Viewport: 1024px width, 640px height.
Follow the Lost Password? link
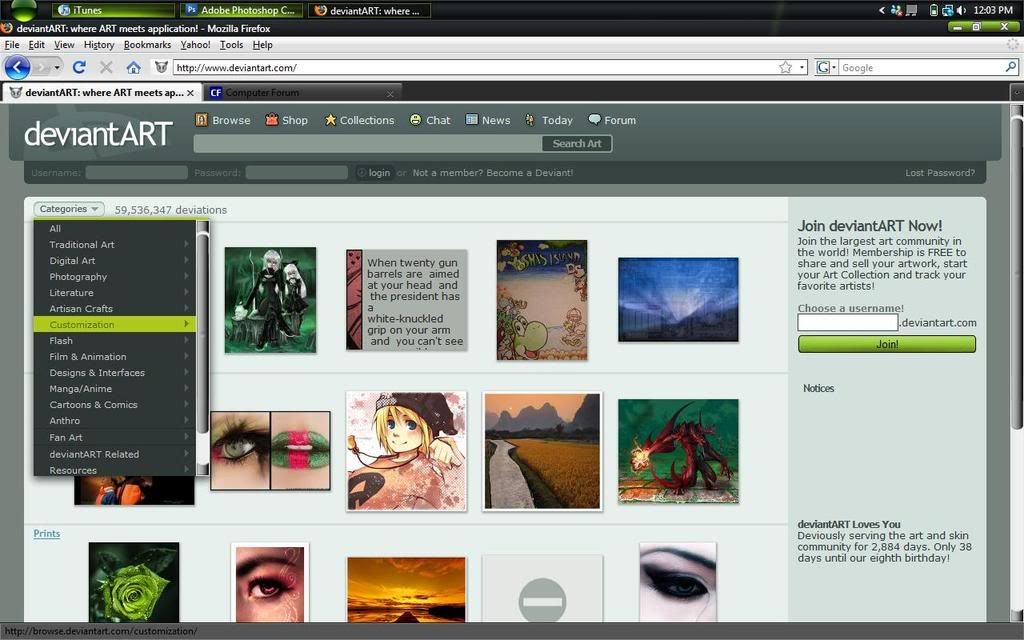pyautogui.click(x=940, y=172)
